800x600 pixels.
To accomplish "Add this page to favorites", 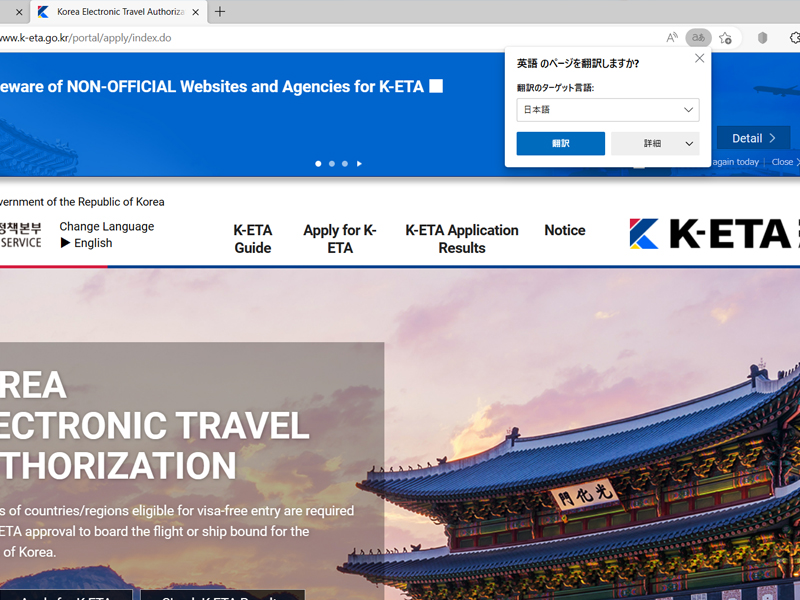I will [725, 38].
